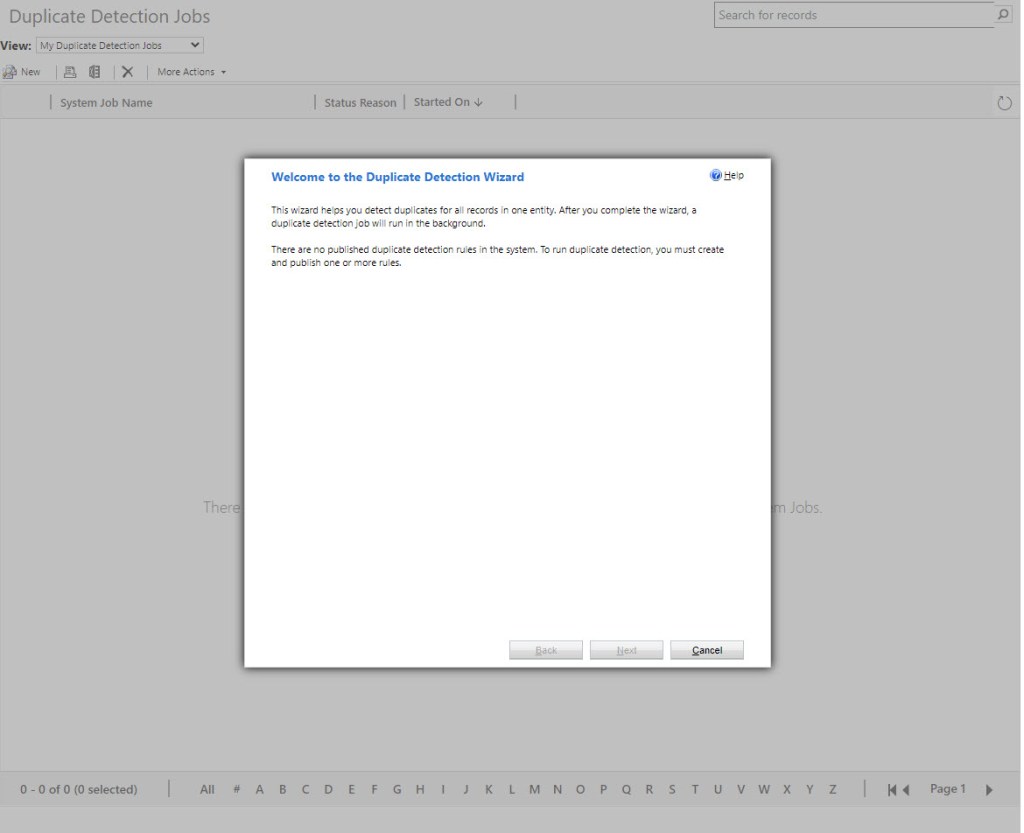Click the refresh list icon
The image size is (1024, 833).
pos(1005,103)
